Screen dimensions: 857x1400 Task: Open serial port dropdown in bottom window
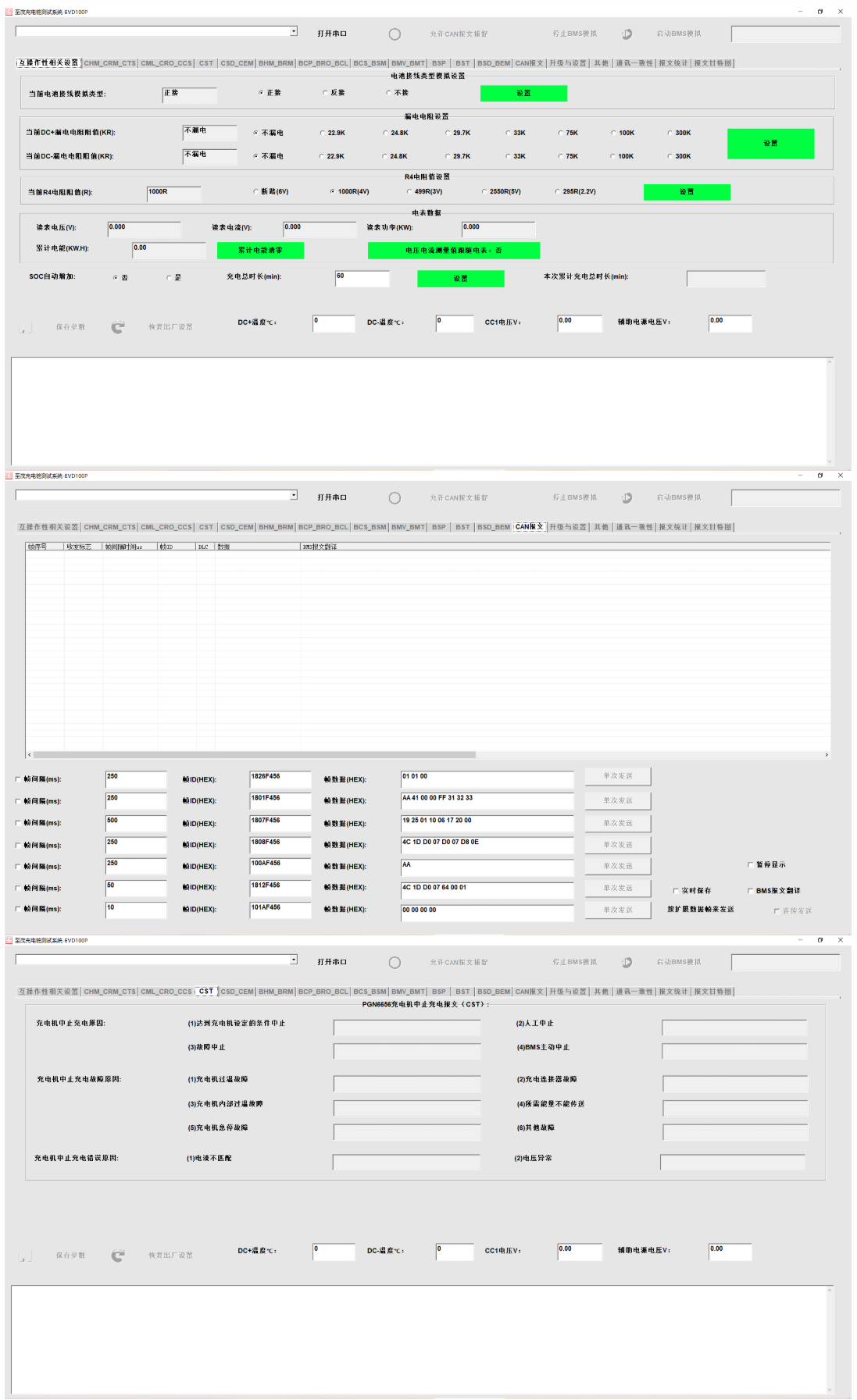[x=294, y=960]
